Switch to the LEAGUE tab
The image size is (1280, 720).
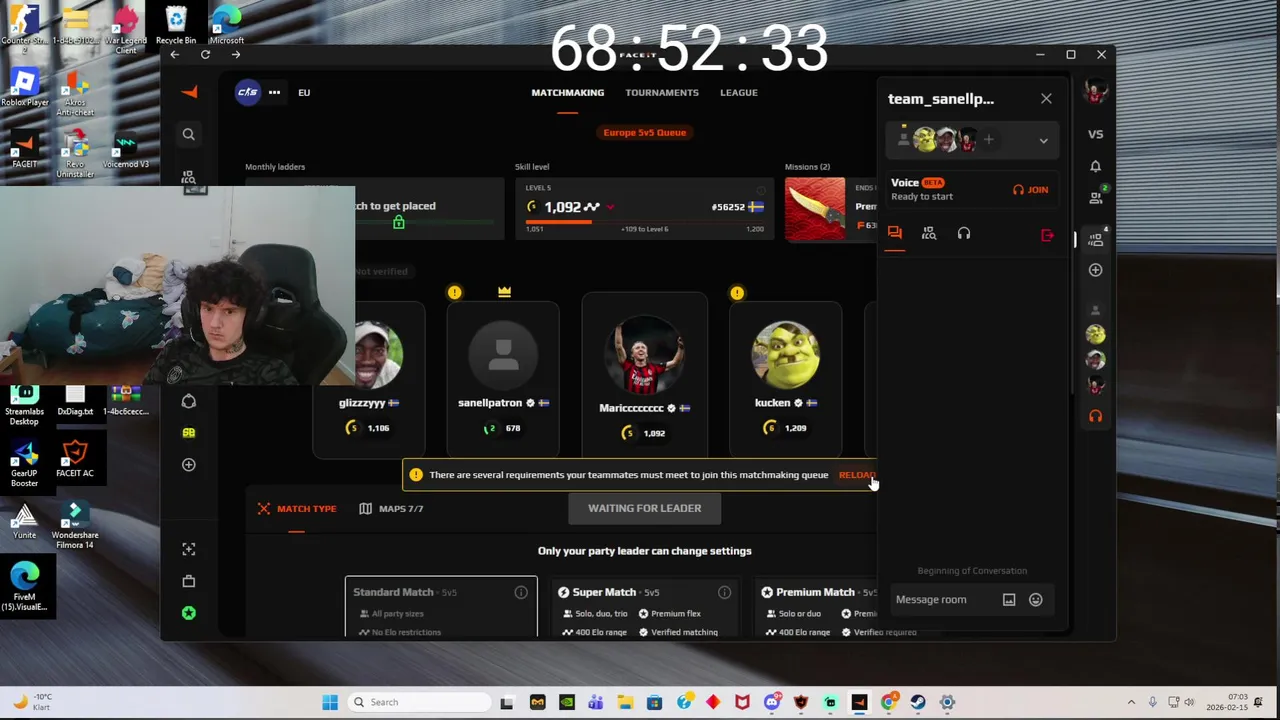point(739,92)
